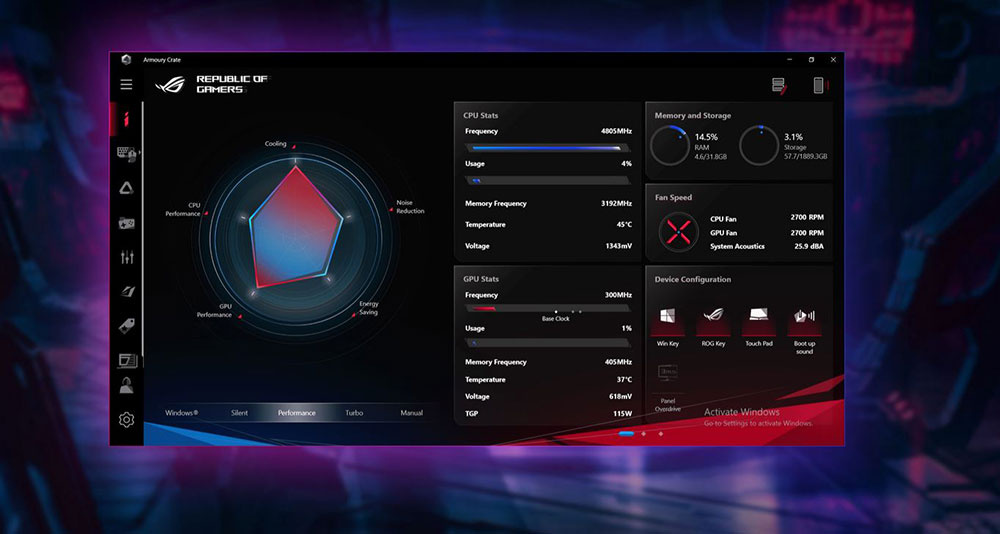Click the CPU Fan 2700 RPM row
1000x534 pixels.
[x=767, y=218]
